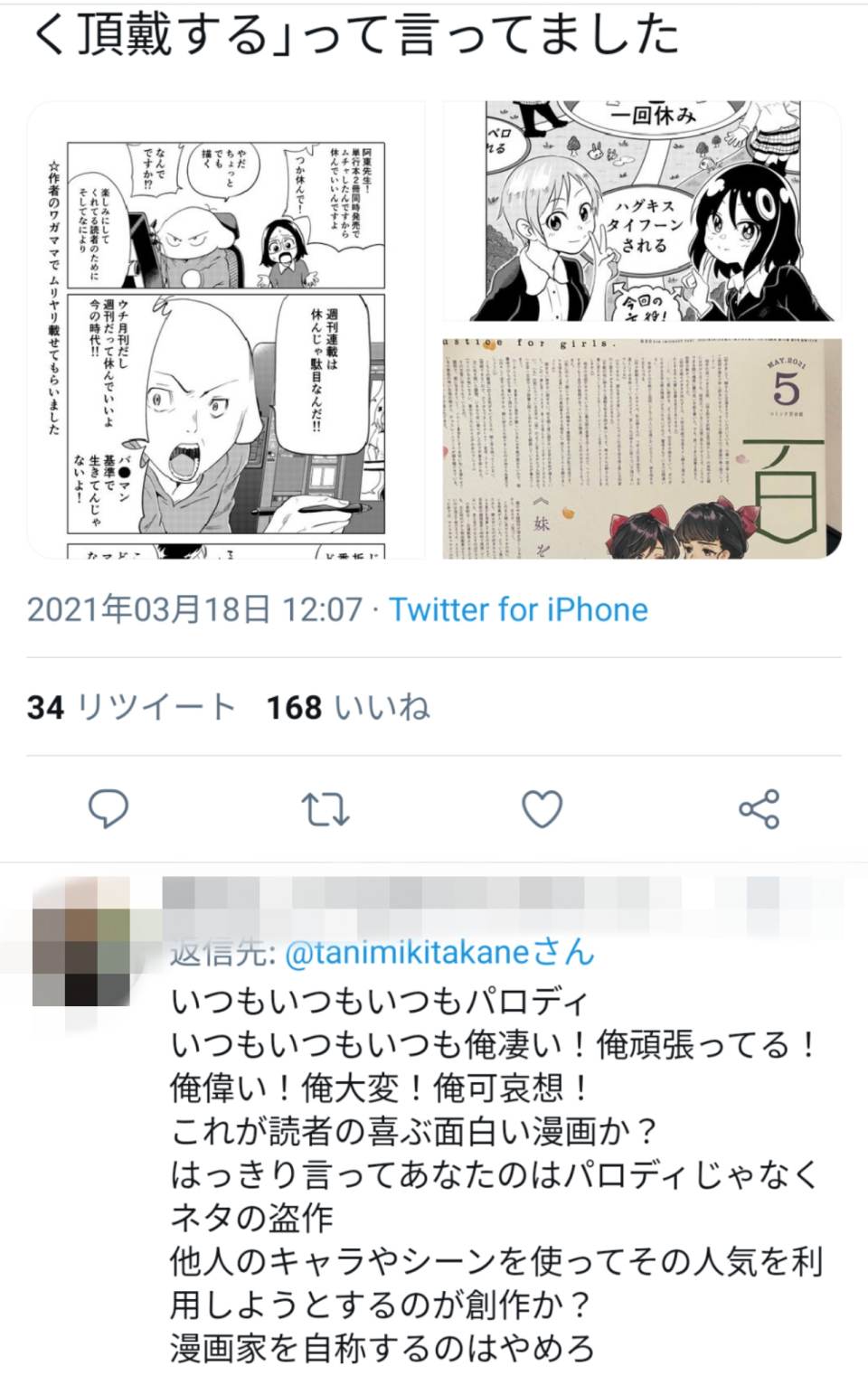Open the left manga page image
The image size is (868, 1385).
click(226, 330)
